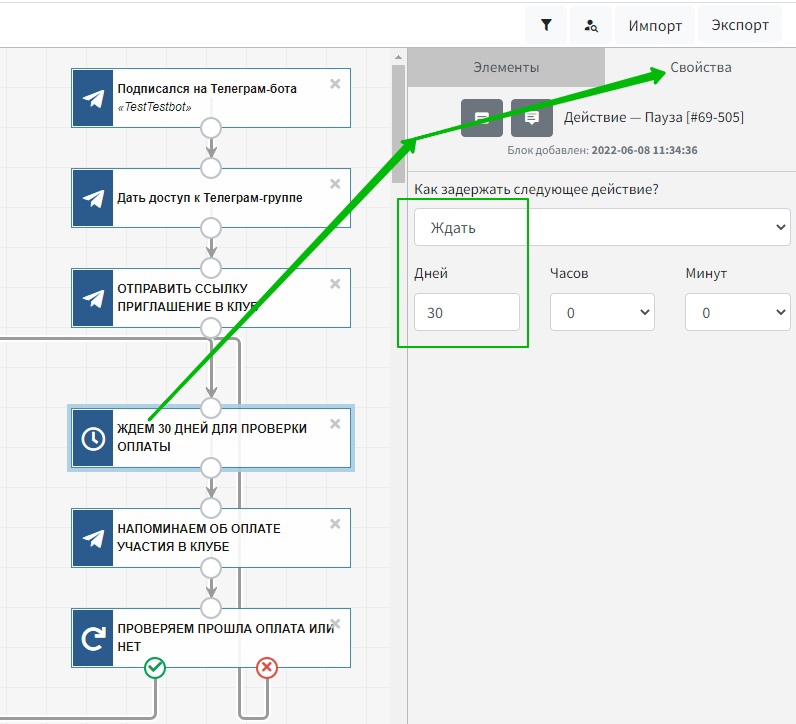Click Telegram icon of Подписался на Телеграм-бота block

tap(93, 98)
